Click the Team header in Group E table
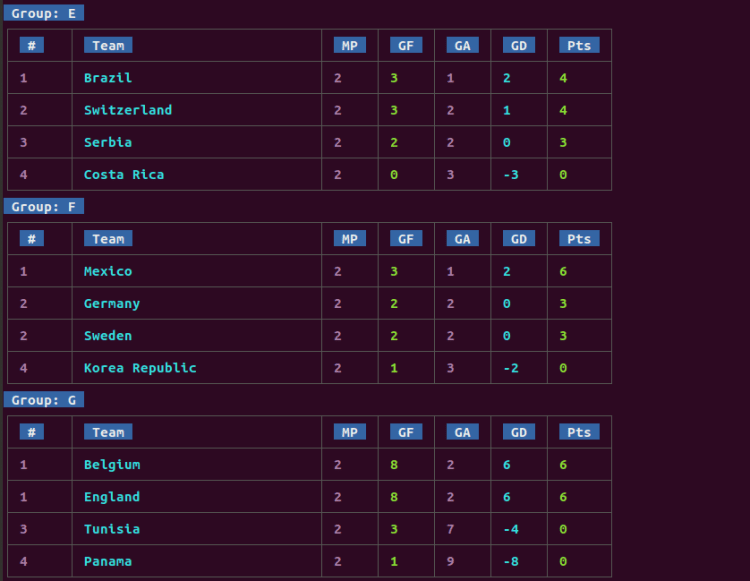750x581 pixels. point(108,45)
